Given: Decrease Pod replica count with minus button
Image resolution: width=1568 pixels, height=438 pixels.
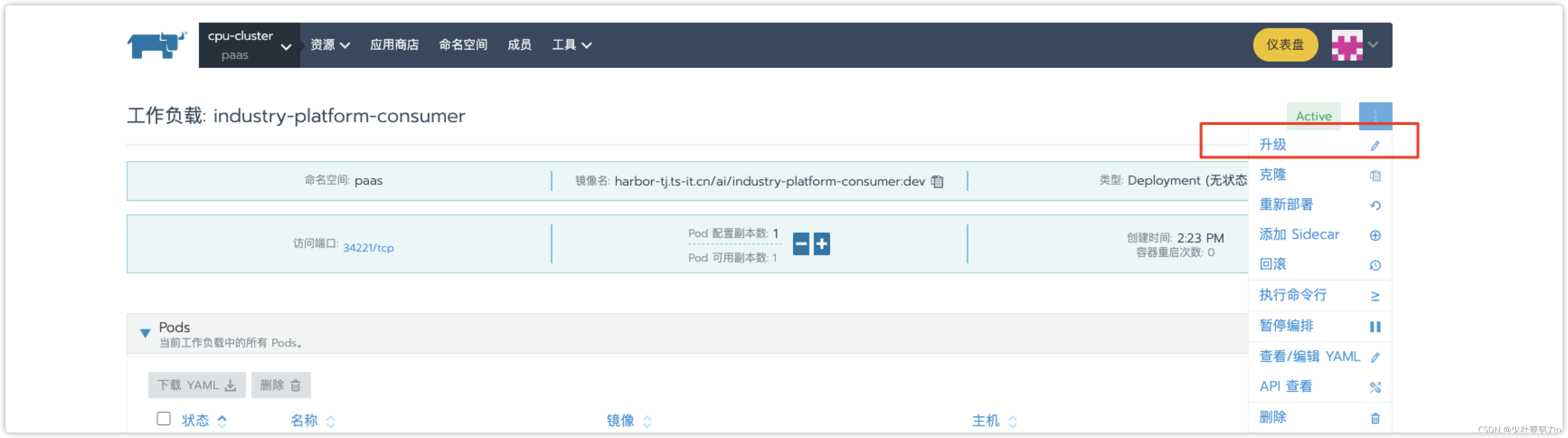Looking at the screenshot, I should pyautogui.click(x=801, y=244).
